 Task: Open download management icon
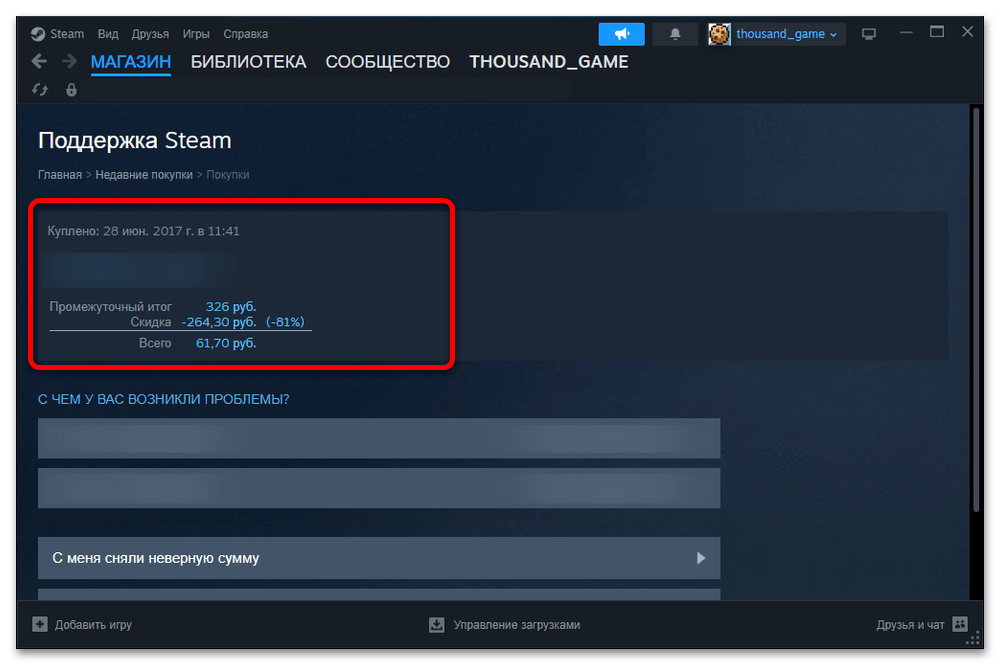pyautogui.click(x=436, y=624)
